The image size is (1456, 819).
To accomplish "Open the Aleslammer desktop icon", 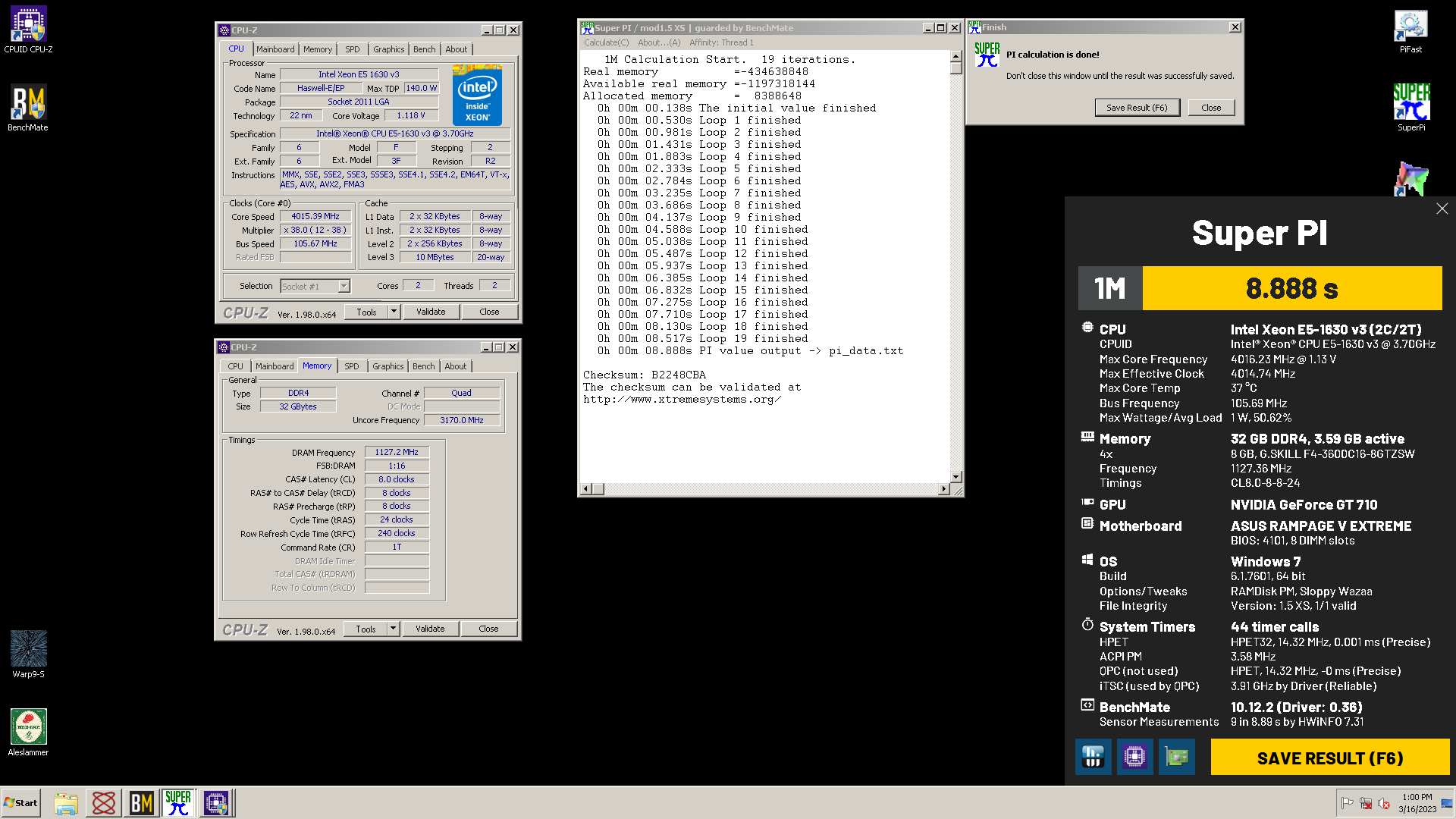I will coord(28,733).
